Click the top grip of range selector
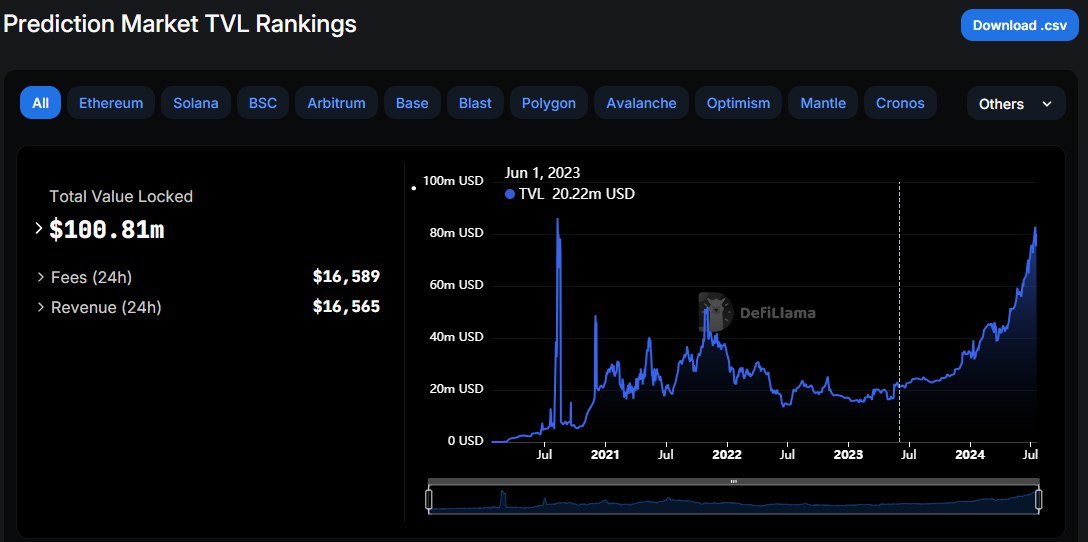The image size is (1088, 542). [x=733, y=481]
